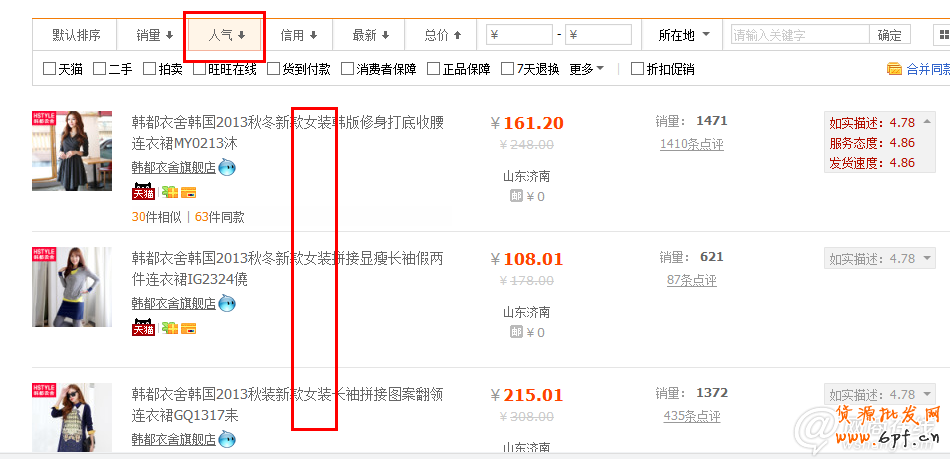Open 韩都衣舍旗舰店 link for GQ1317 item

pos(174,439)
